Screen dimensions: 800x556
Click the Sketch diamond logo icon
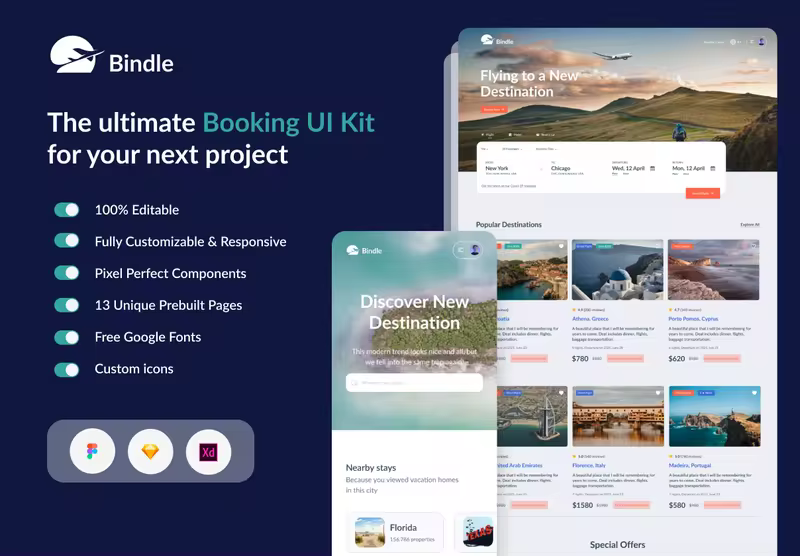click(x=150, y=451)
